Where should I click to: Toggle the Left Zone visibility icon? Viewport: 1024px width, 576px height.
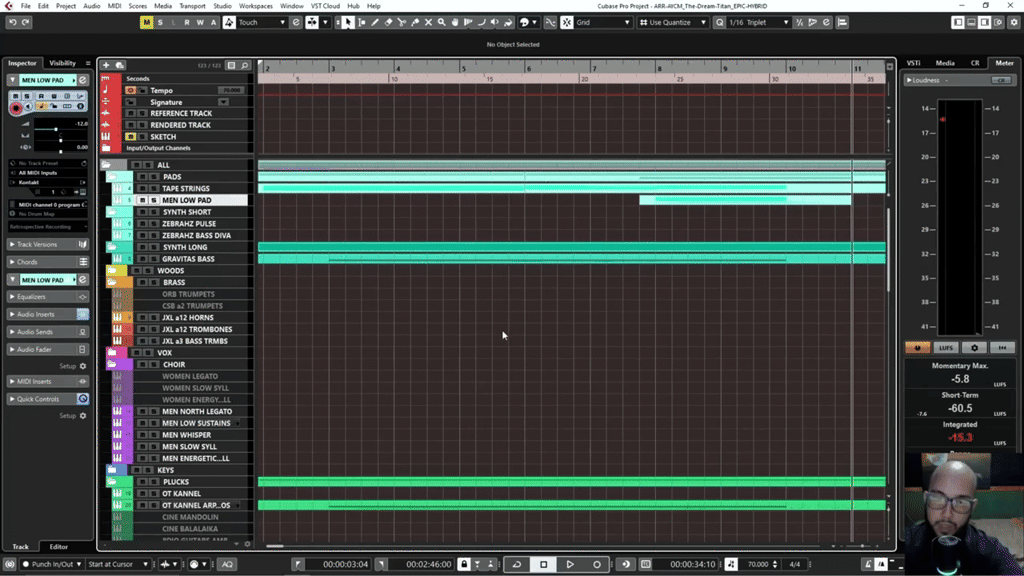coord(957,22)
